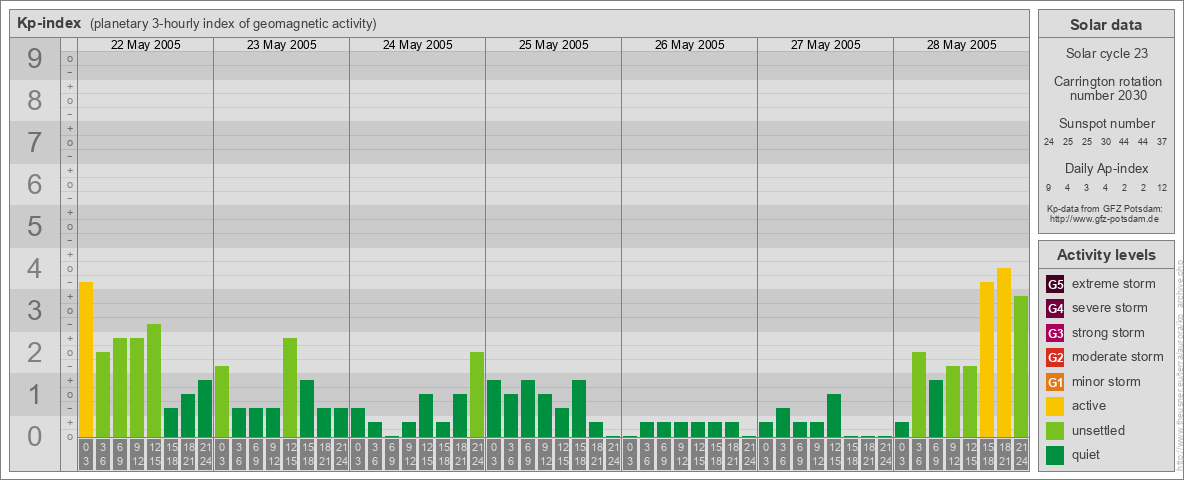Click the large Kp scale number 0
This screenshot has height=480, width=1184.
[x=34, y=436]
